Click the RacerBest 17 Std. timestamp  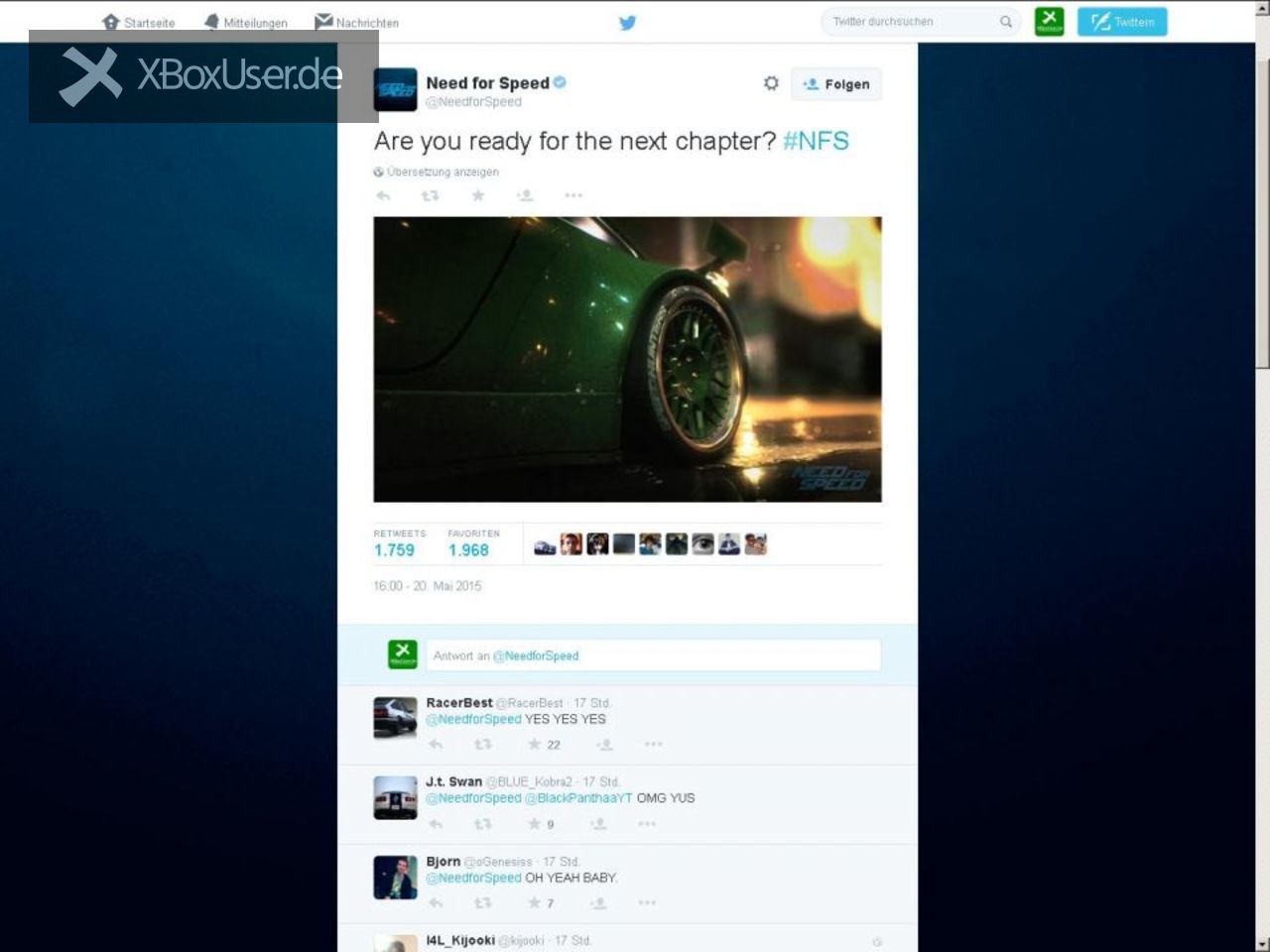click(592, 702)
